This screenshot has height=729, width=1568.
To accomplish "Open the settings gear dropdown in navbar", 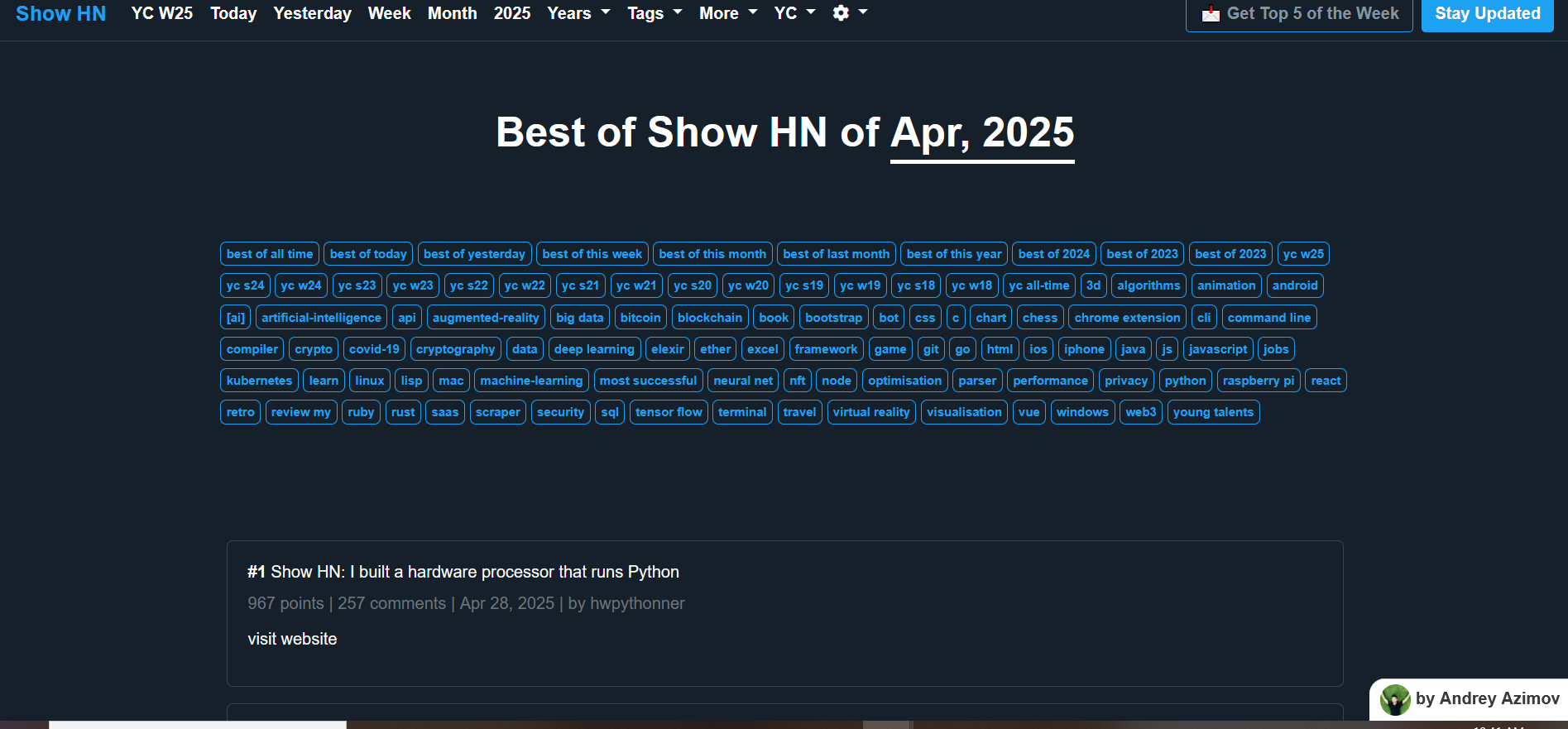I will 850,13.
